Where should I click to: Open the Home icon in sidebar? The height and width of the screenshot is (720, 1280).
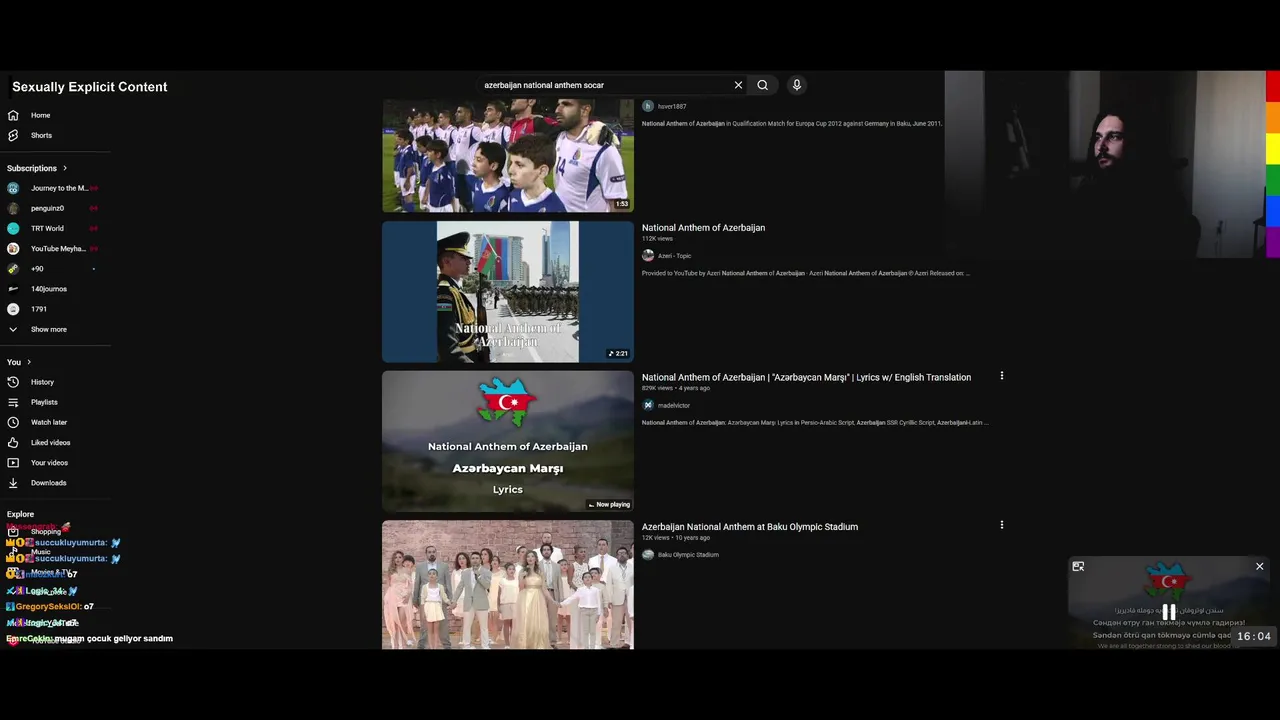coord(13,115)
